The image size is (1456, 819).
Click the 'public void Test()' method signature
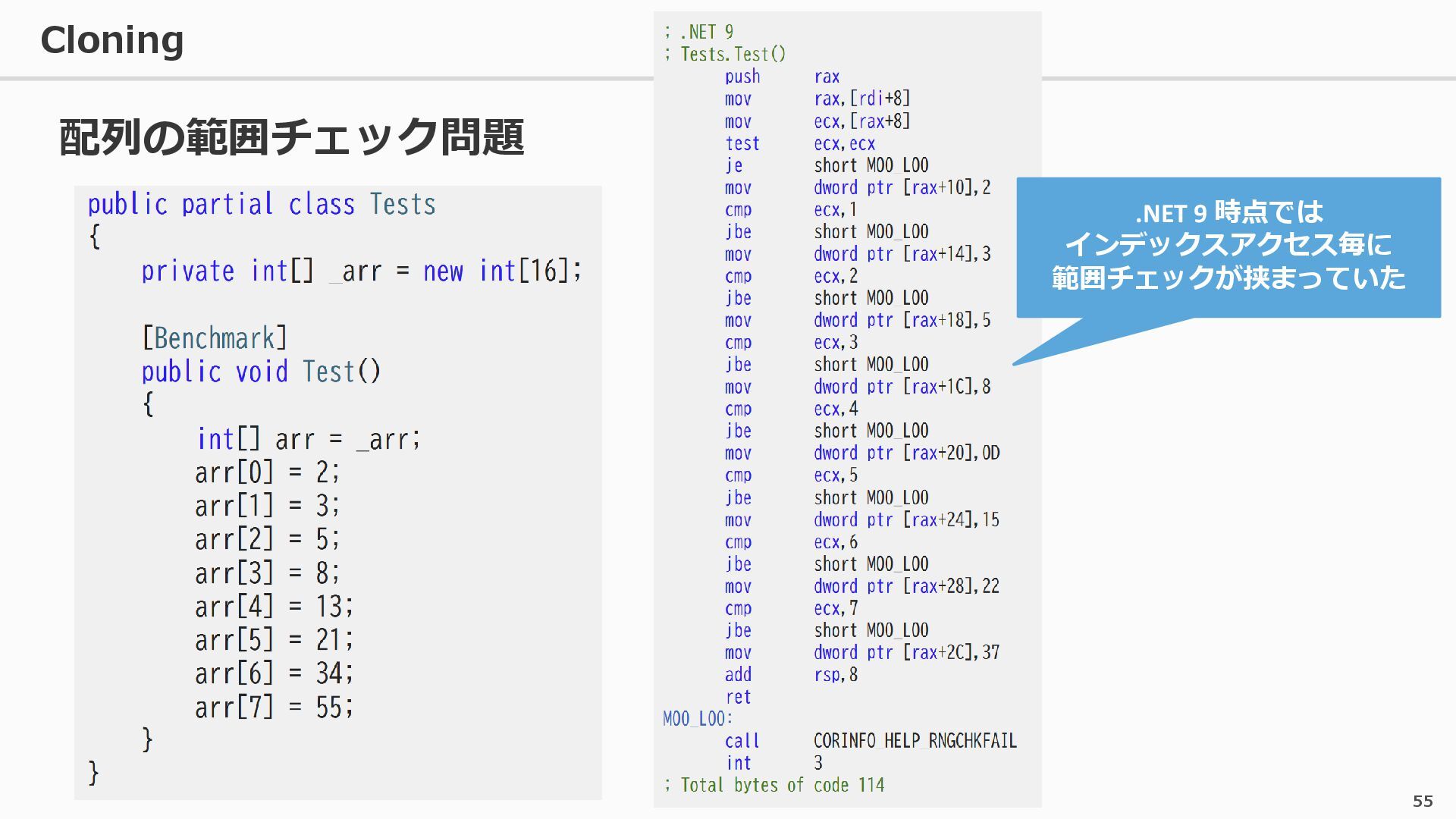point(261,372)
